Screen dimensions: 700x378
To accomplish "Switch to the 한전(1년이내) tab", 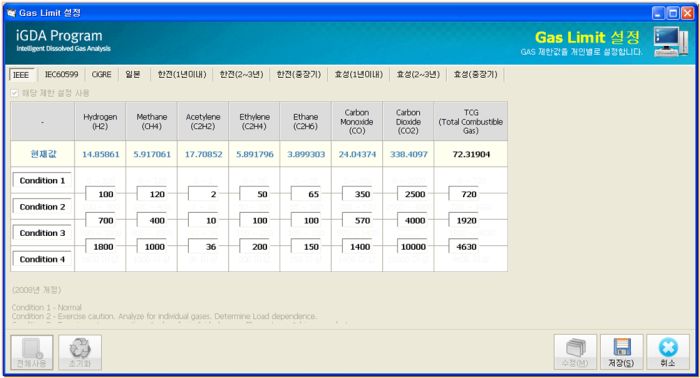I will coord(182,75).
